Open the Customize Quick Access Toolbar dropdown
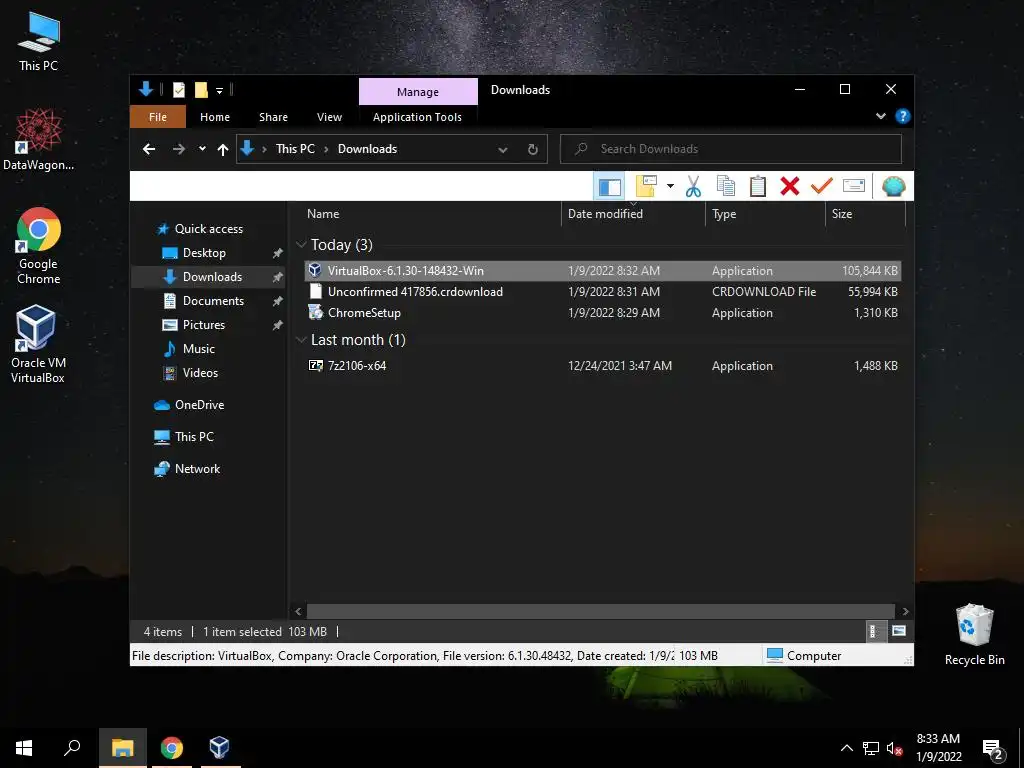 pos(219,90)
